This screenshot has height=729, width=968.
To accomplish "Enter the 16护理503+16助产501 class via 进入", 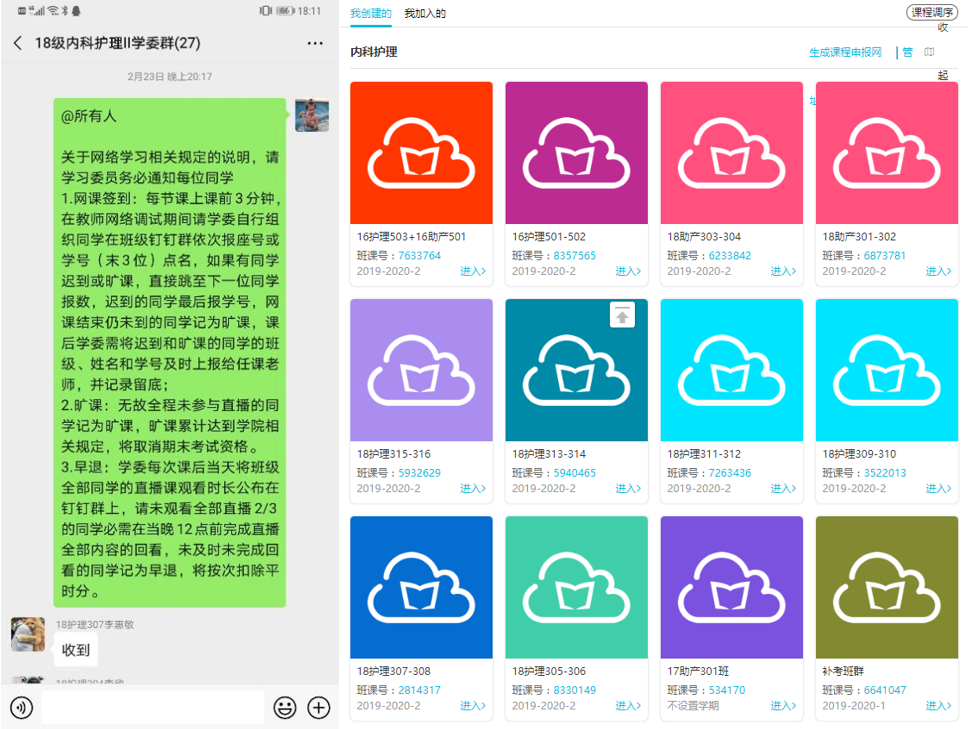I will pos(472,272).
